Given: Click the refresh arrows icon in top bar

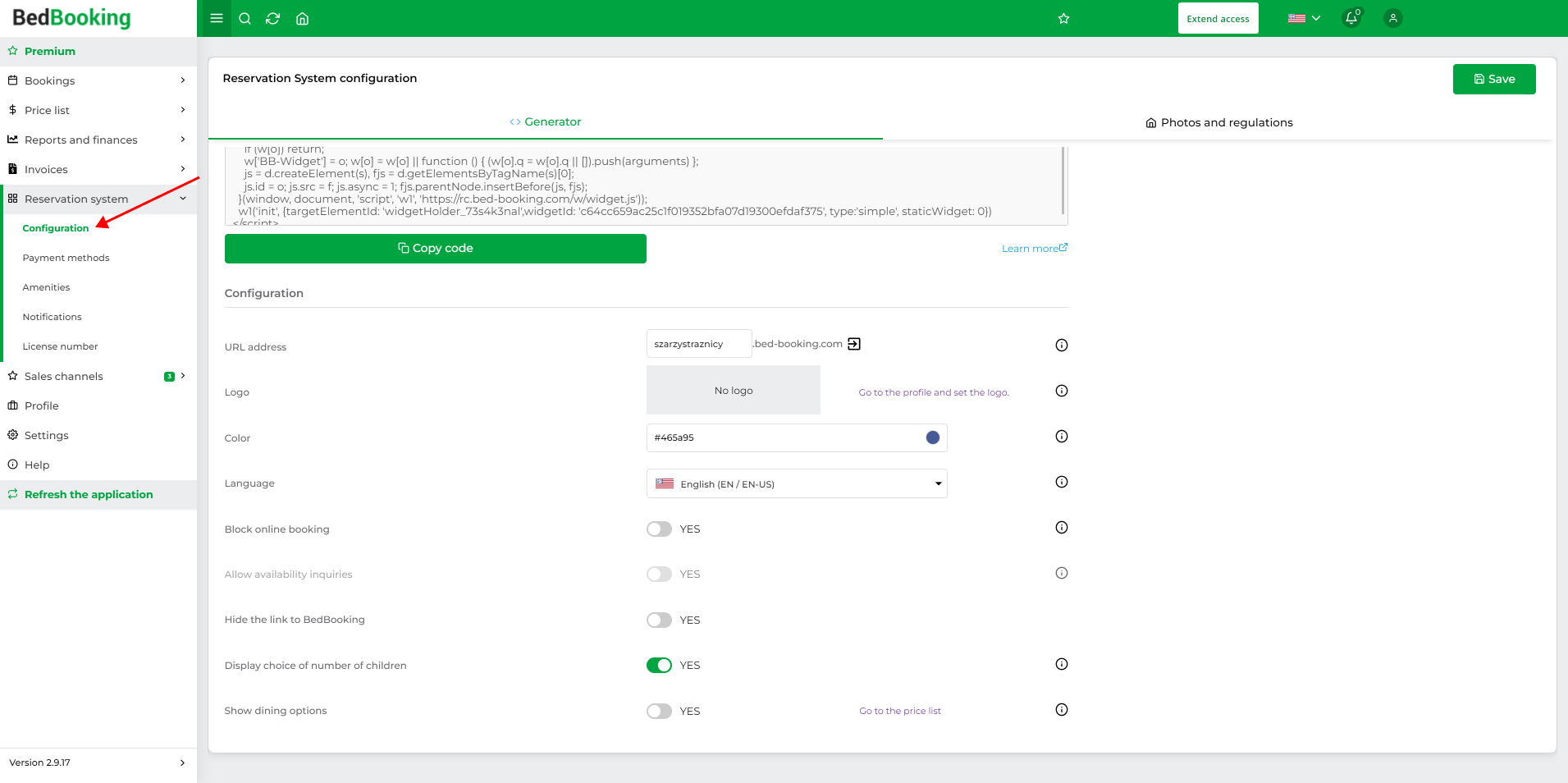Looking at the screenshot, I should coord(273,18).
